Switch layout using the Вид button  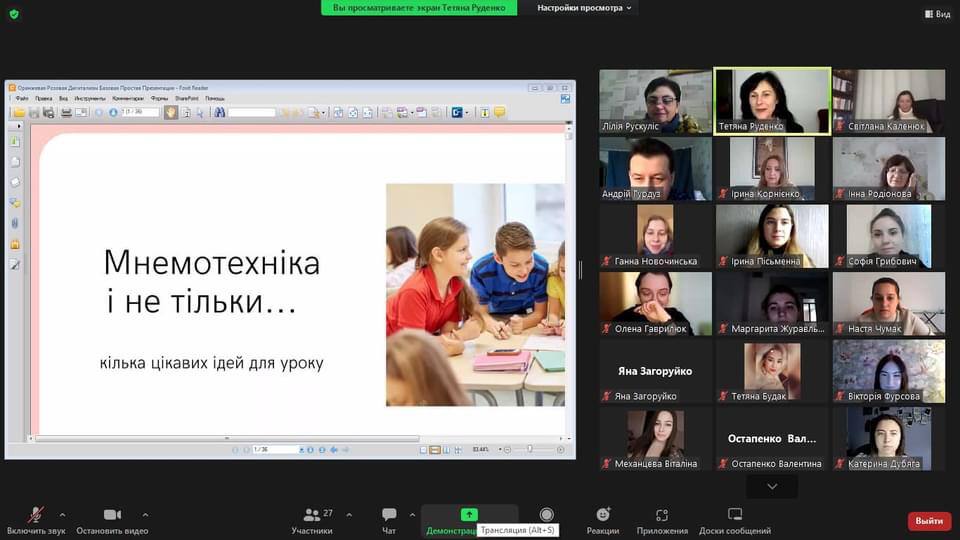[936, 14]
